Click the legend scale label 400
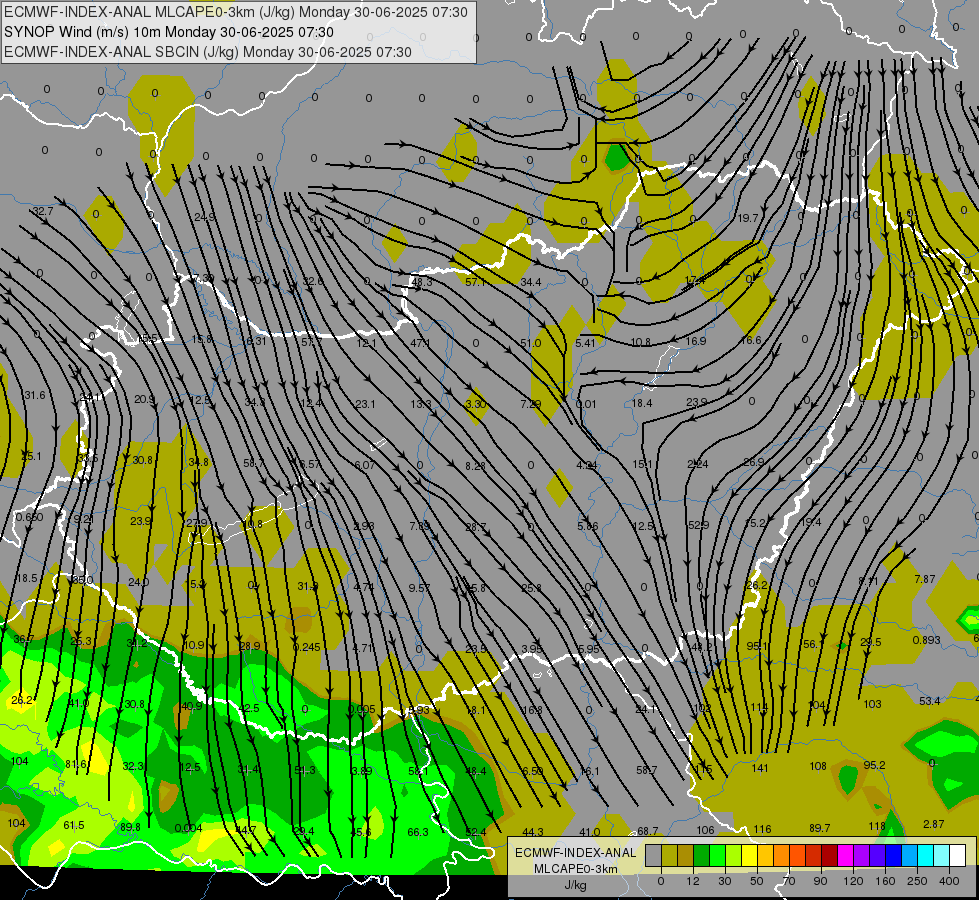Viewport: 979px width, 900px height. pos(949,881)
